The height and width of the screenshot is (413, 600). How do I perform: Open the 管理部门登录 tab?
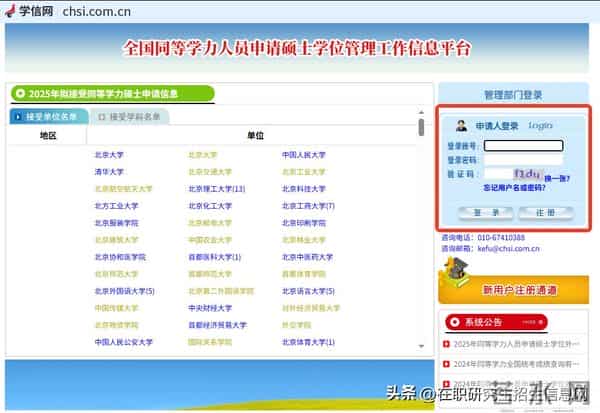click(513, 95)
